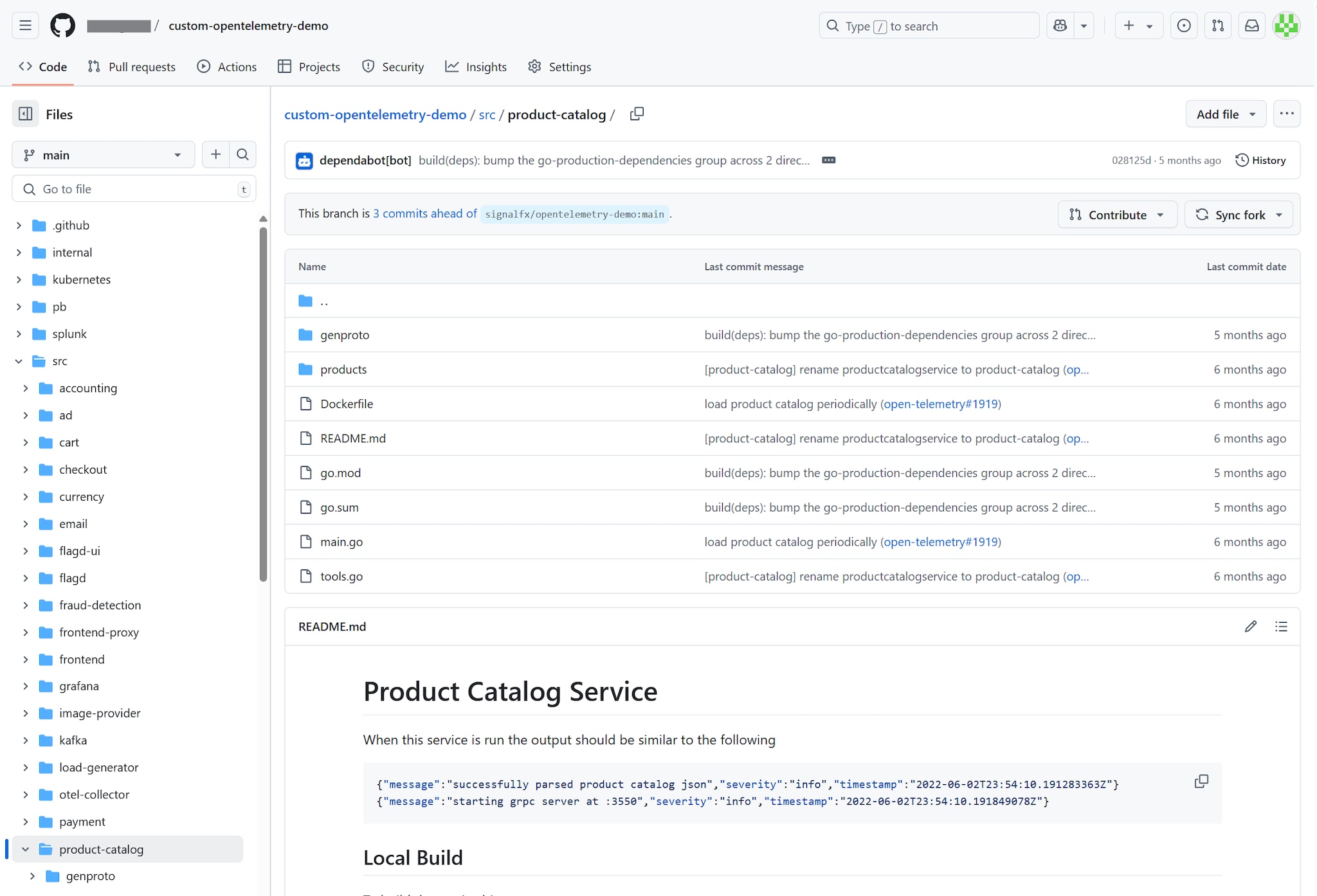Open the main.go file
This screenshot has width=1317, height=896.
coord(341,542)
